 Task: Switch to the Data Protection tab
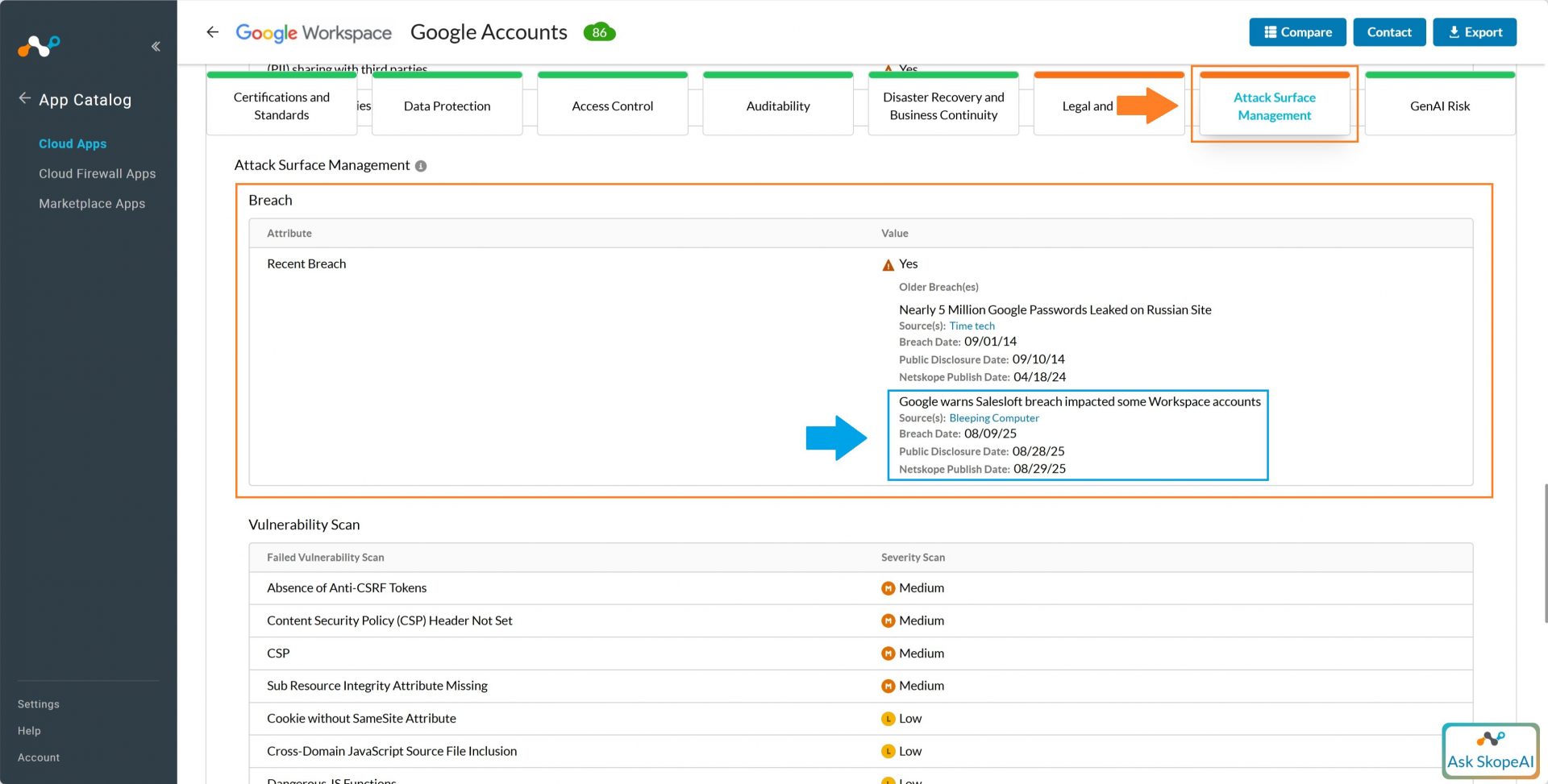447,106
